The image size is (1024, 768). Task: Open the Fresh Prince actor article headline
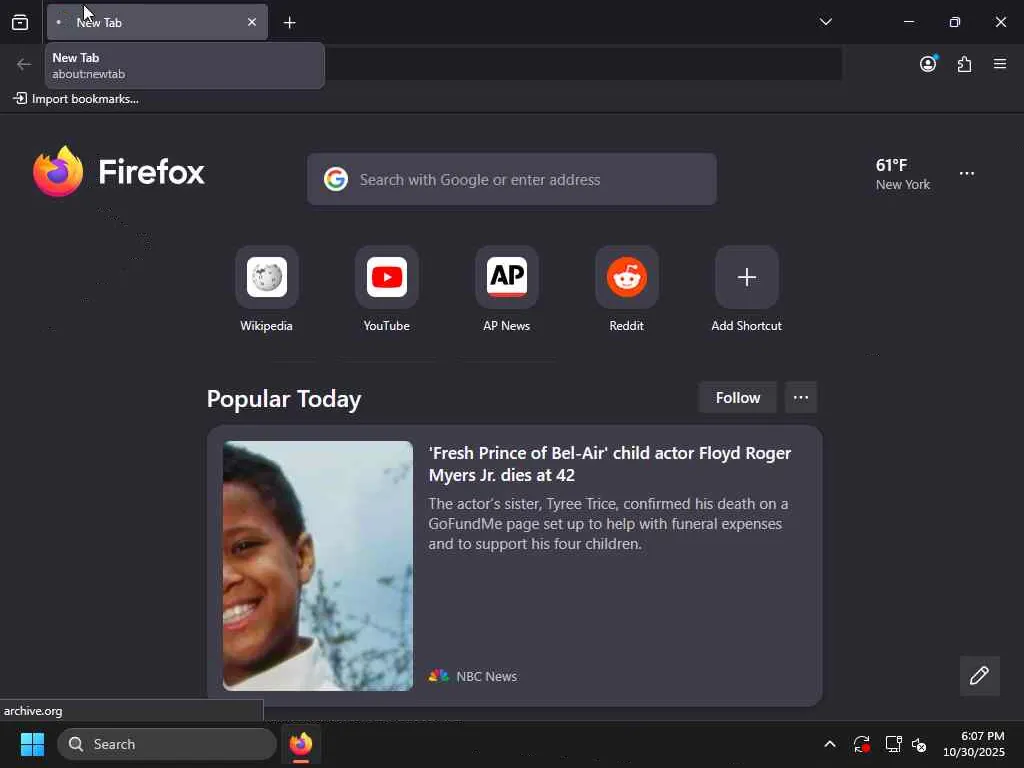[x=609, y=464]
